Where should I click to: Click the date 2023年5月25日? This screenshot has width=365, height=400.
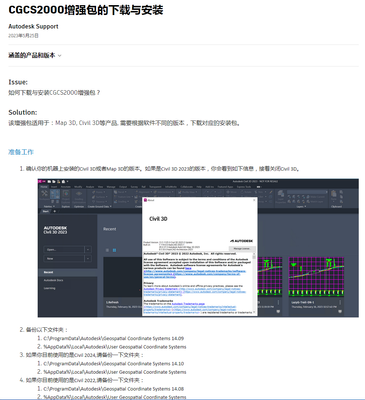click(x=23, y=35)
